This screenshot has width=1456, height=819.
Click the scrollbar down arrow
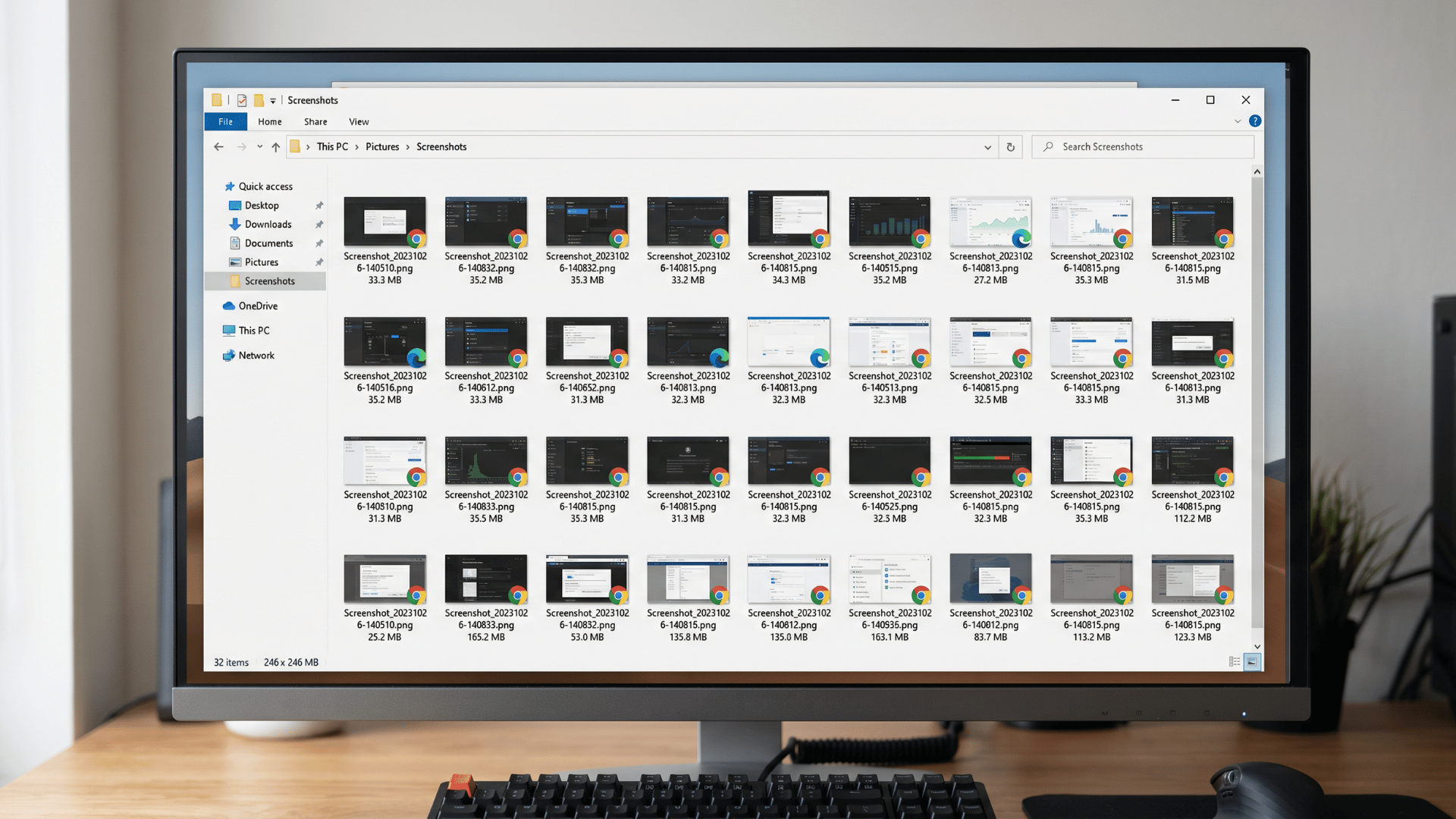[1257, 647]
